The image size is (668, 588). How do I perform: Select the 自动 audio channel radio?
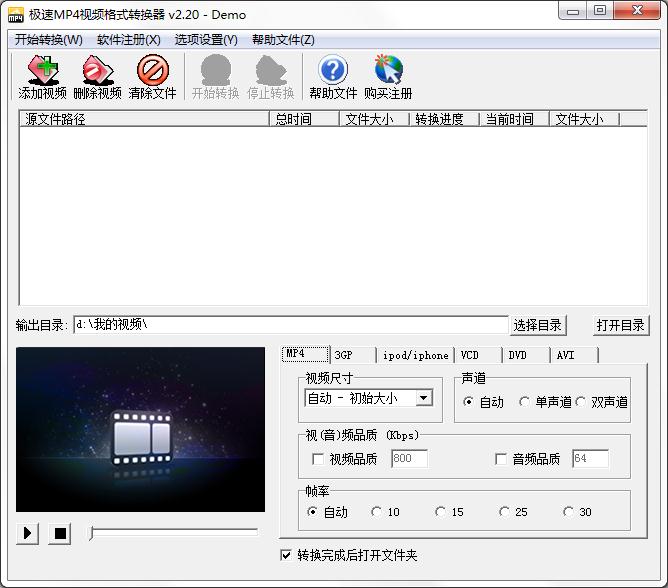pyautogui.click(x=468, y=402)
